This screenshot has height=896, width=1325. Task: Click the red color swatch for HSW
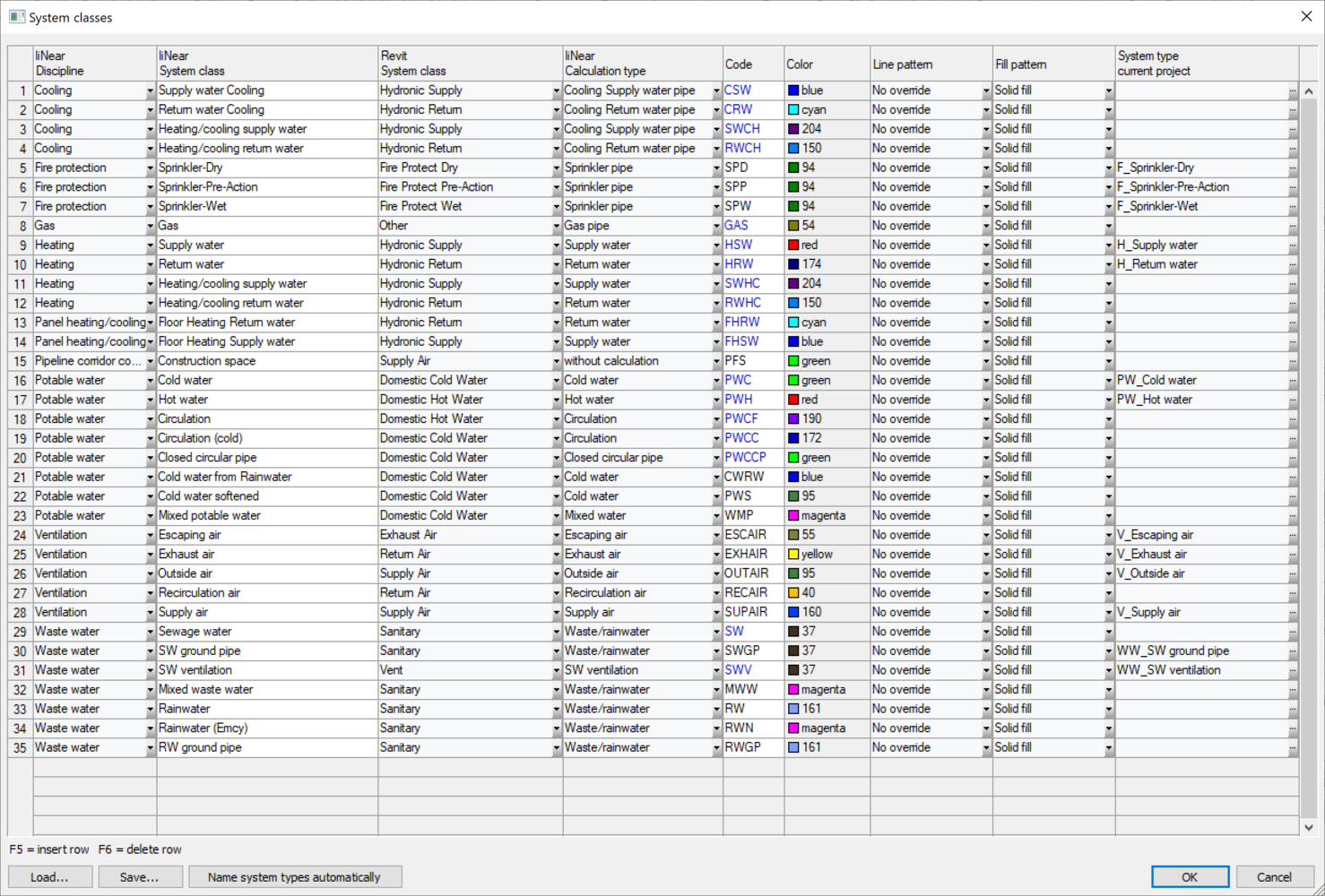[x=793, y=246]
